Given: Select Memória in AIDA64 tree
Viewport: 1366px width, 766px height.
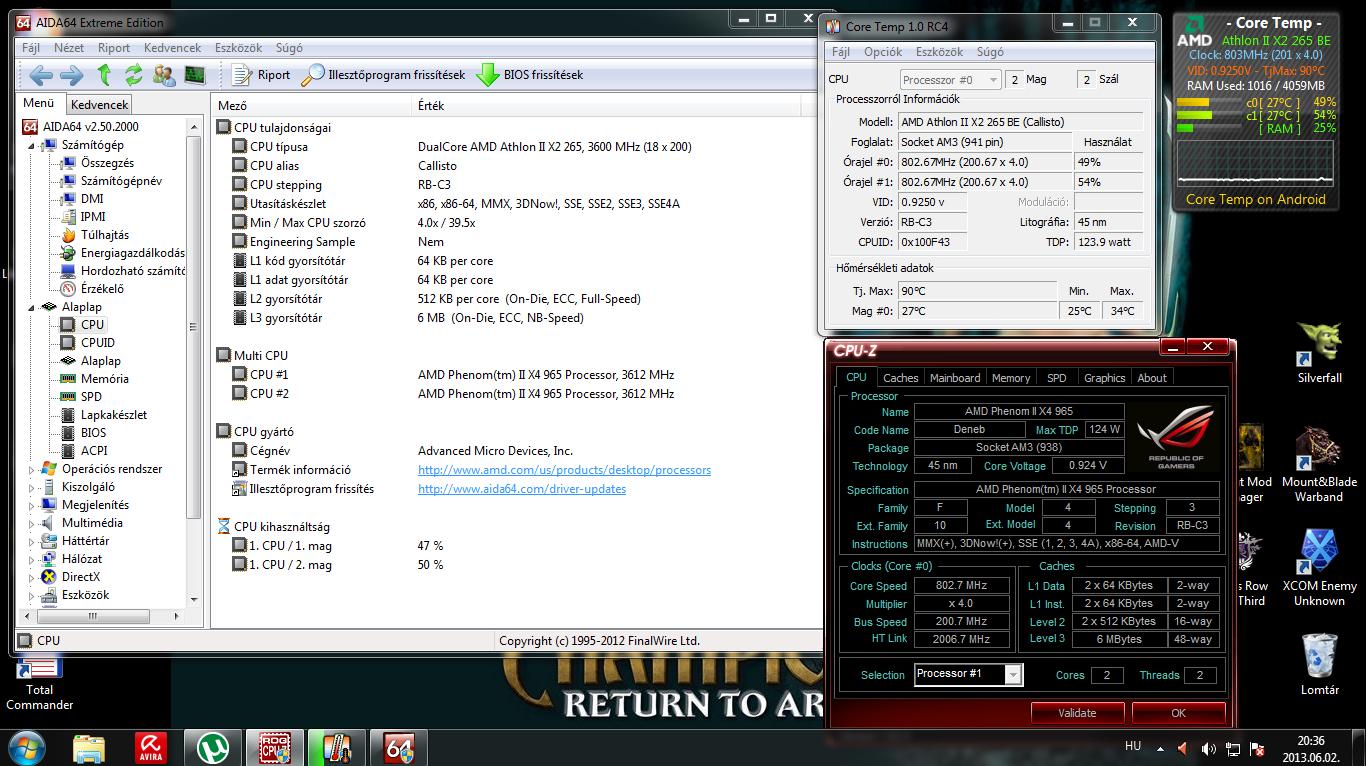Looking at the screenshot, I should 105,379.
